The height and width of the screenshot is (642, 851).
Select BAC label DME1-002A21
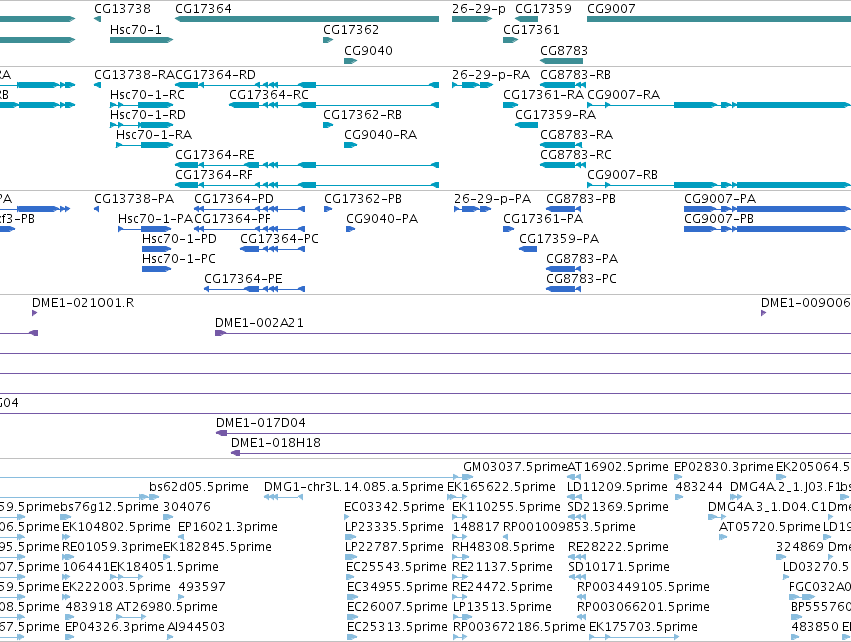pyautogui.click(x=259, y=322)
